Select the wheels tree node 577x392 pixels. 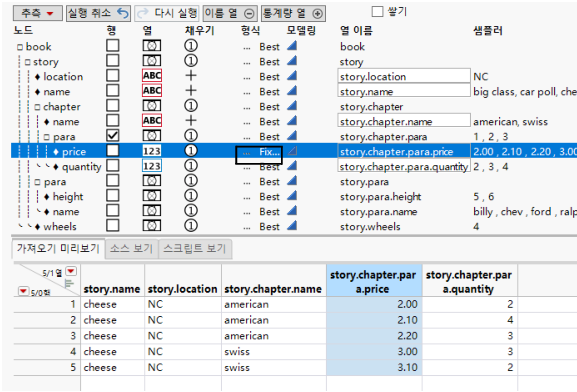coord(60,227)
